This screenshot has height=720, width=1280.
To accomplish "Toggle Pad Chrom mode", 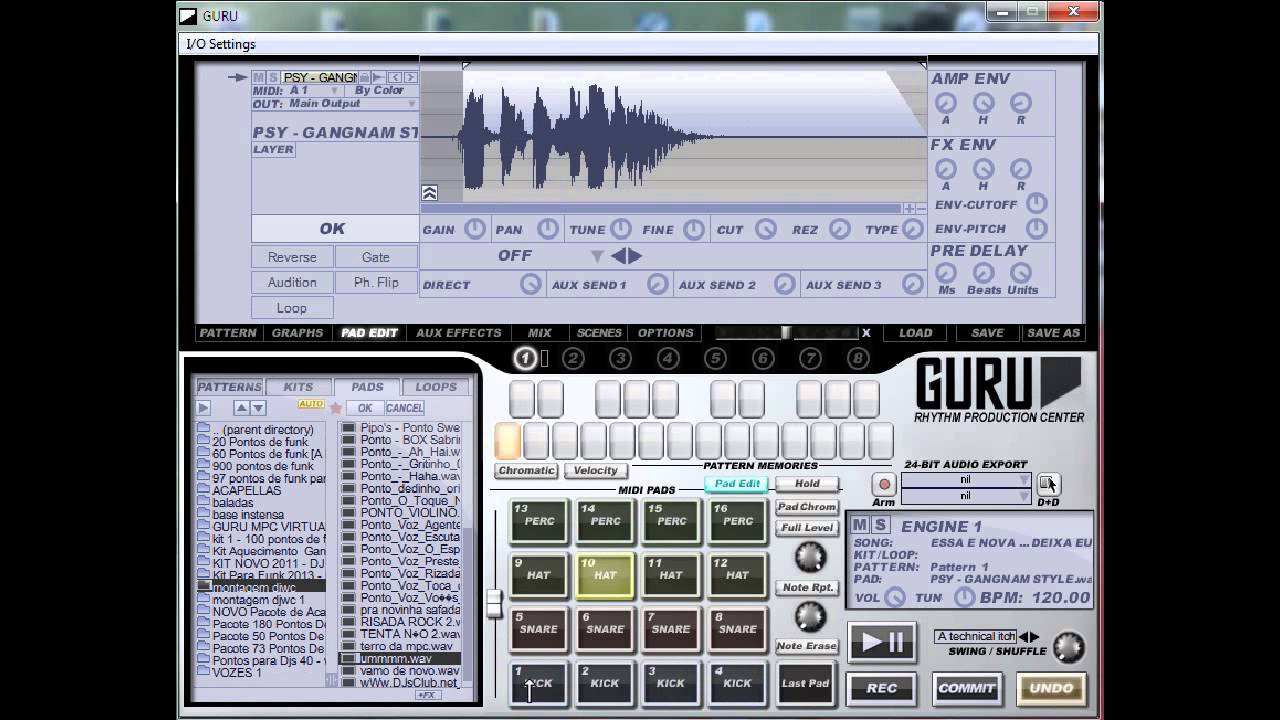I will pyautogui.click(x=807, y=507).
